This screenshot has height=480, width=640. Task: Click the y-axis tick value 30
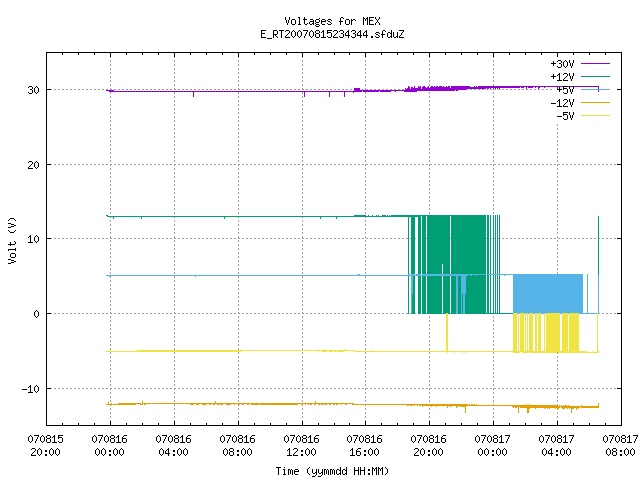33,90
